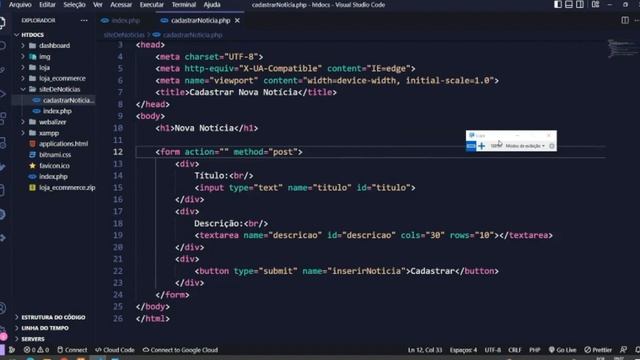Click cadastrarNoticia.php in the breadcrumb
The height and width of the screenshot is (360, 640).
[x=192, y=35]
